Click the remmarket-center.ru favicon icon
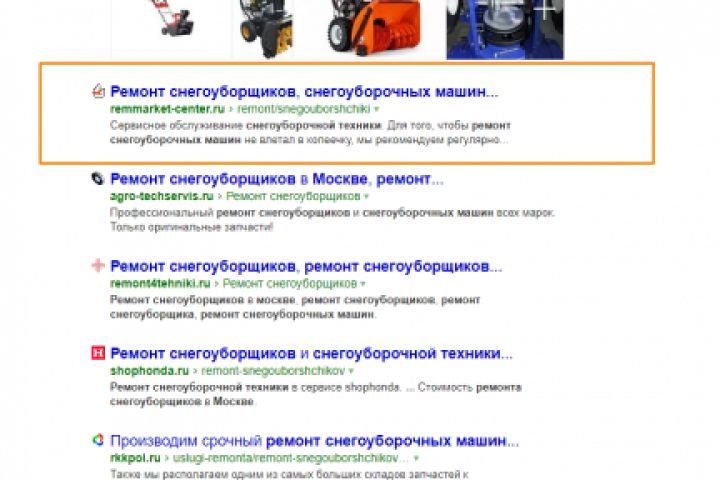This screenshot has height=480, width=720. [98, 91]
